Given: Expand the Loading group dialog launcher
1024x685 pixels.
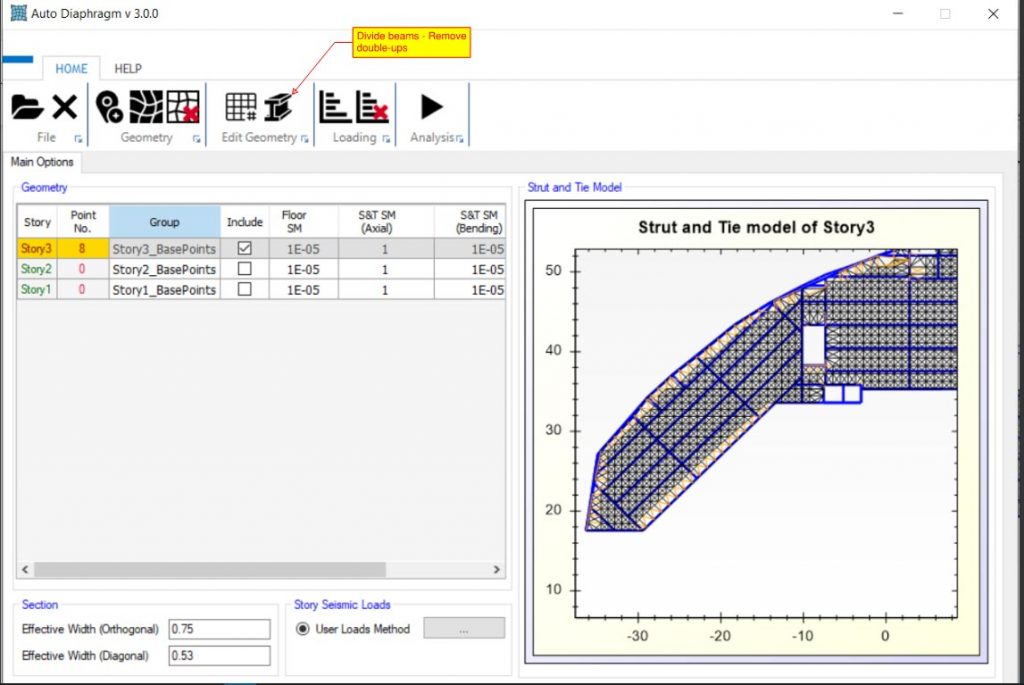Looking at the screenshot, I should 386,139.
